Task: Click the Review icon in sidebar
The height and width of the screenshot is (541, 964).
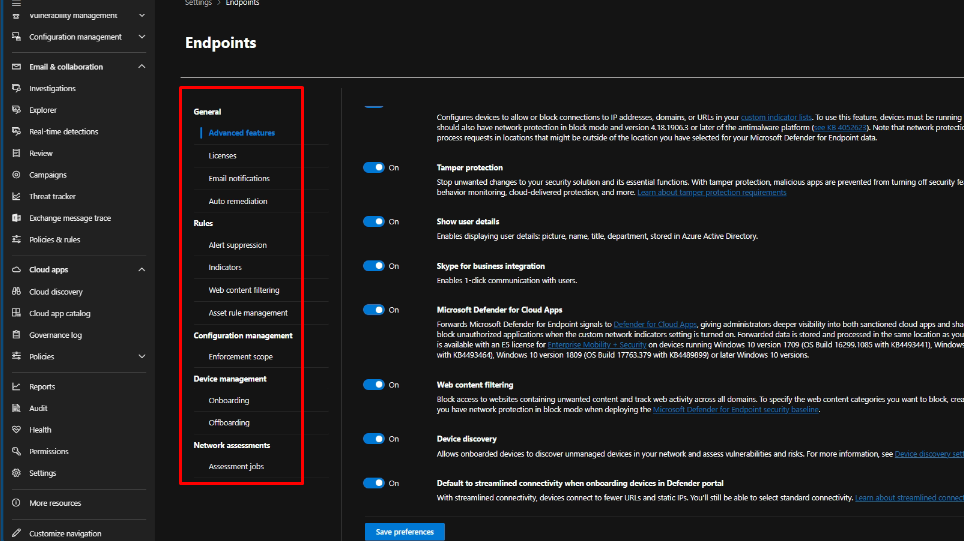Action: pos(17,153)
